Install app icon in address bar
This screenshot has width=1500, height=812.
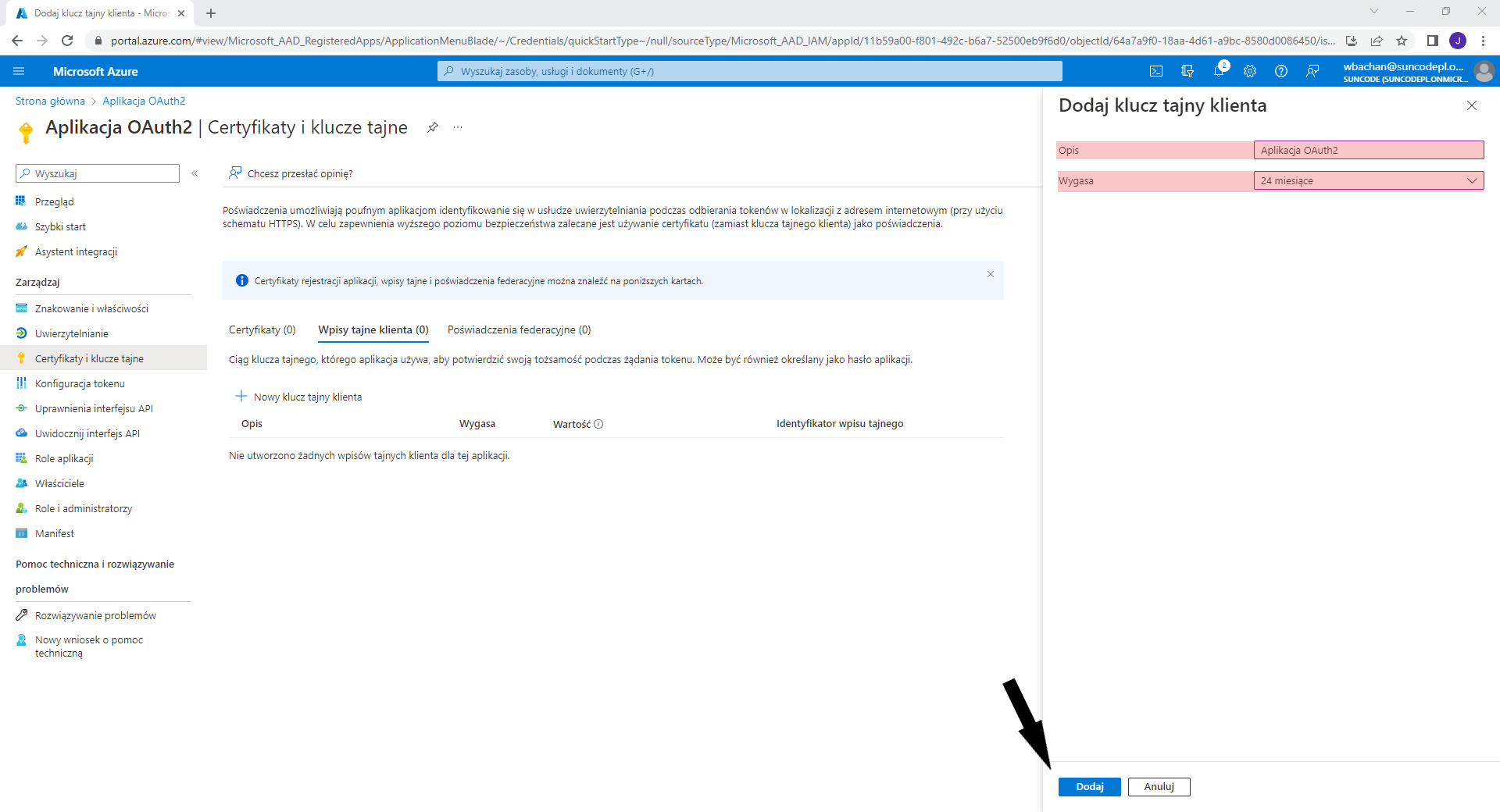pyautogui.click(x=1352, y=41)
